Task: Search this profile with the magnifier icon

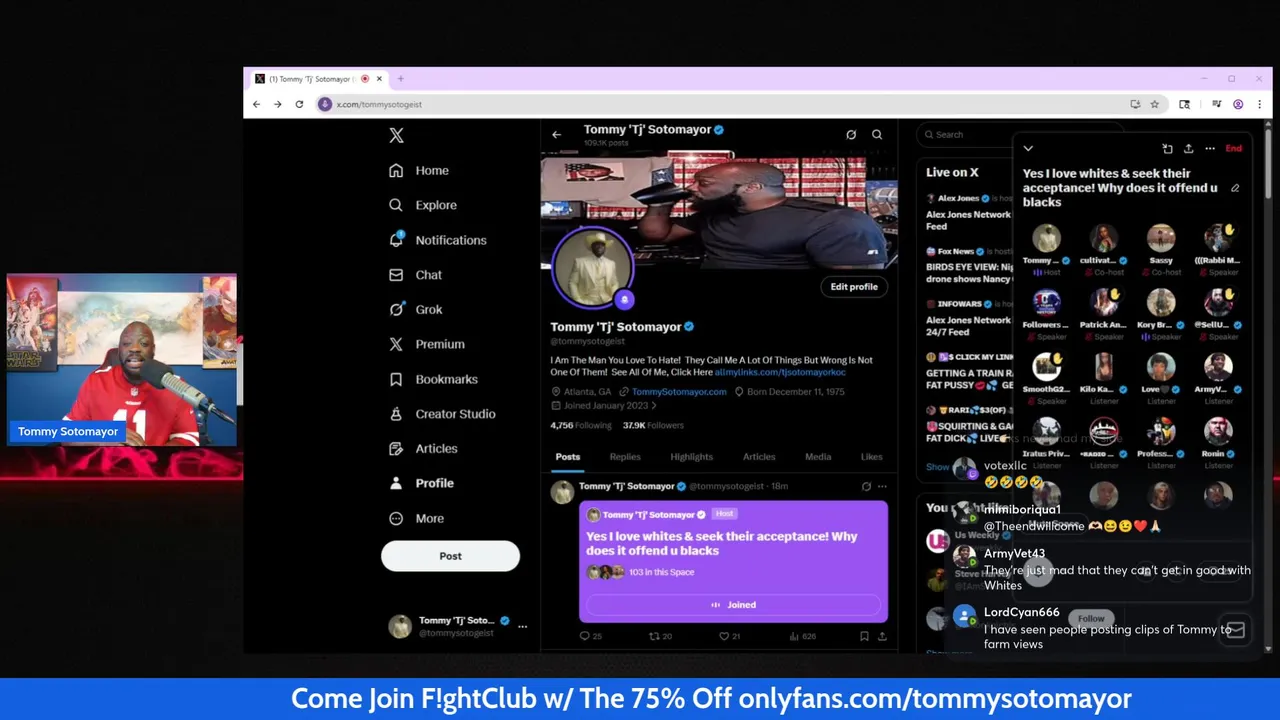Action: [x=877, y=135]
